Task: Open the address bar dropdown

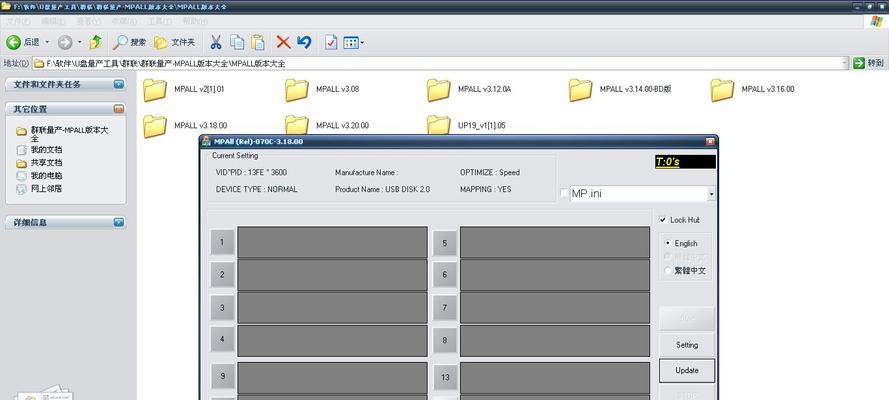Action: click(845, 63)
